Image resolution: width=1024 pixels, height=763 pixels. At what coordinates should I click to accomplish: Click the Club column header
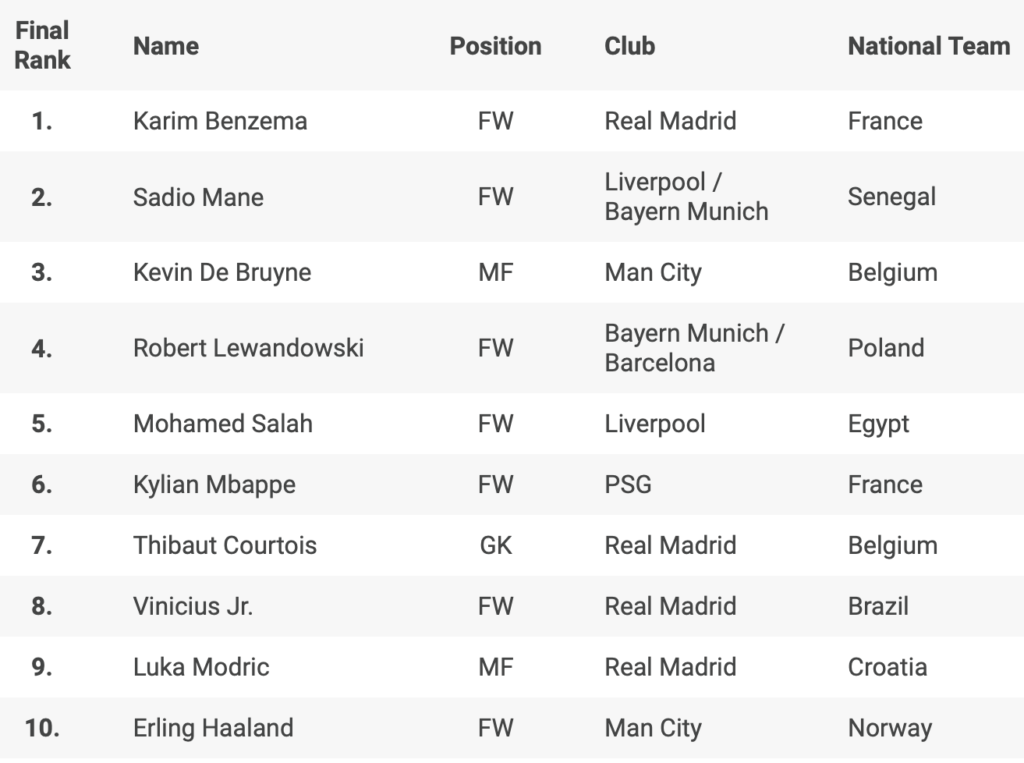(630, 46)
